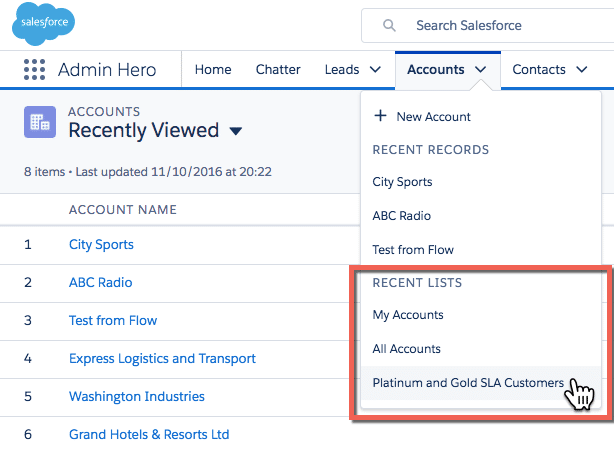Focus the Search Salesforce field
The image size is (614, 454).
(488, 25)
